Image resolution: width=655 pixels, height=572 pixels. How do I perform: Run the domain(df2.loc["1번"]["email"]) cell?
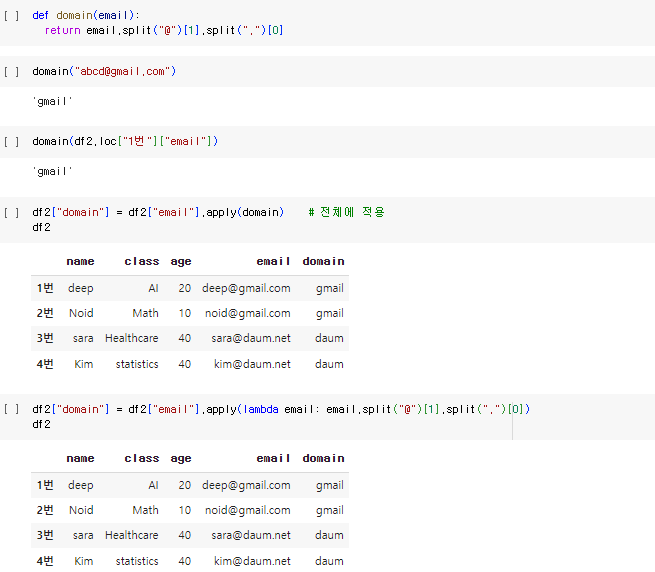[11, 142]
